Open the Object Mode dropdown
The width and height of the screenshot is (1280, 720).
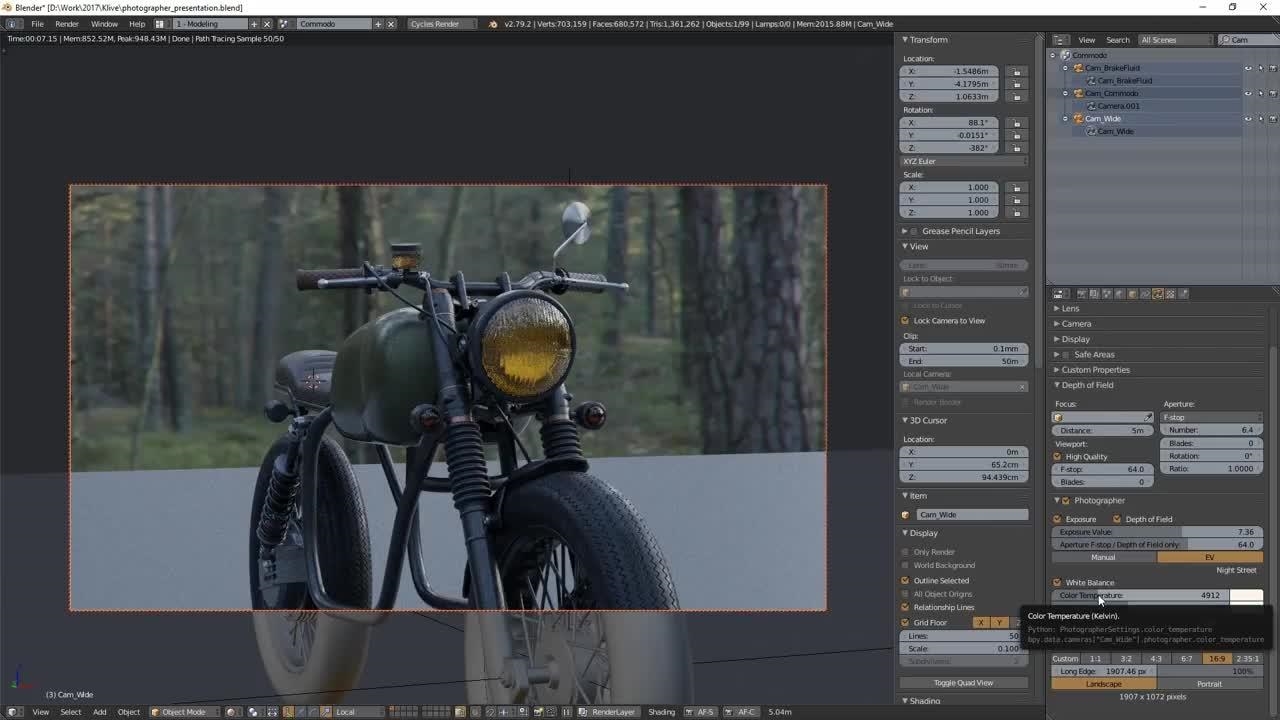point(183,712)
